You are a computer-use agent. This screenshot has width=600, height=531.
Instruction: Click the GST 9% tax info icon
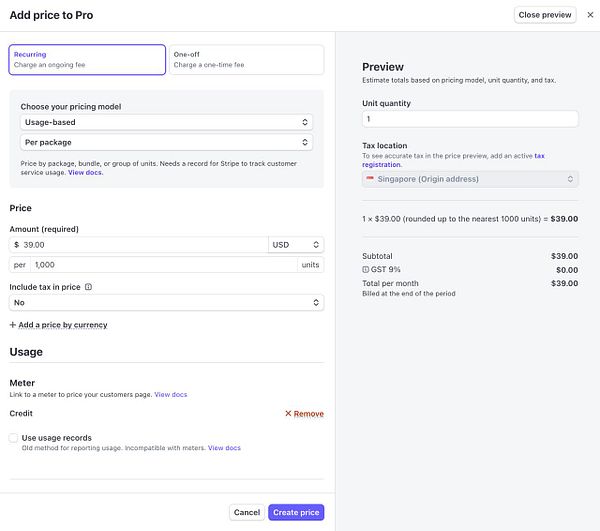click(366, 270)
